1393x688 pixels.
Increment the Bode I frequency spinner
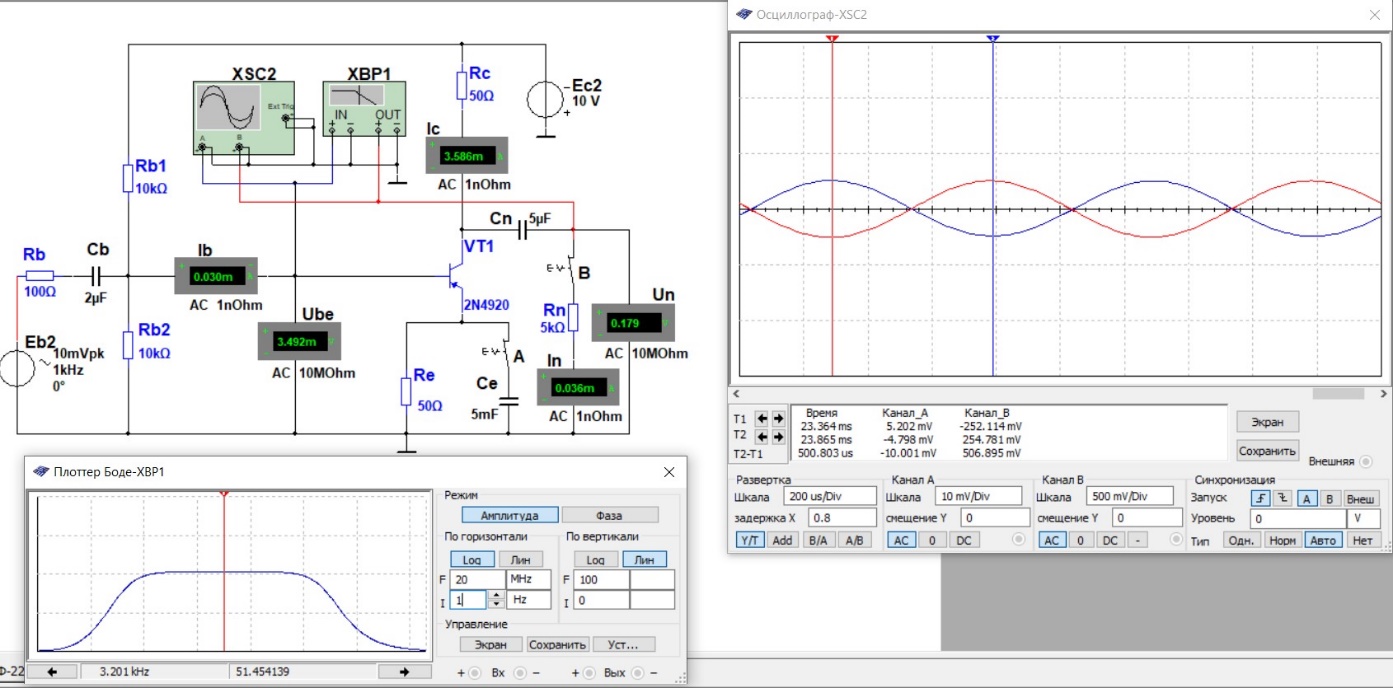pyautogui.click(x=495, y=595)
